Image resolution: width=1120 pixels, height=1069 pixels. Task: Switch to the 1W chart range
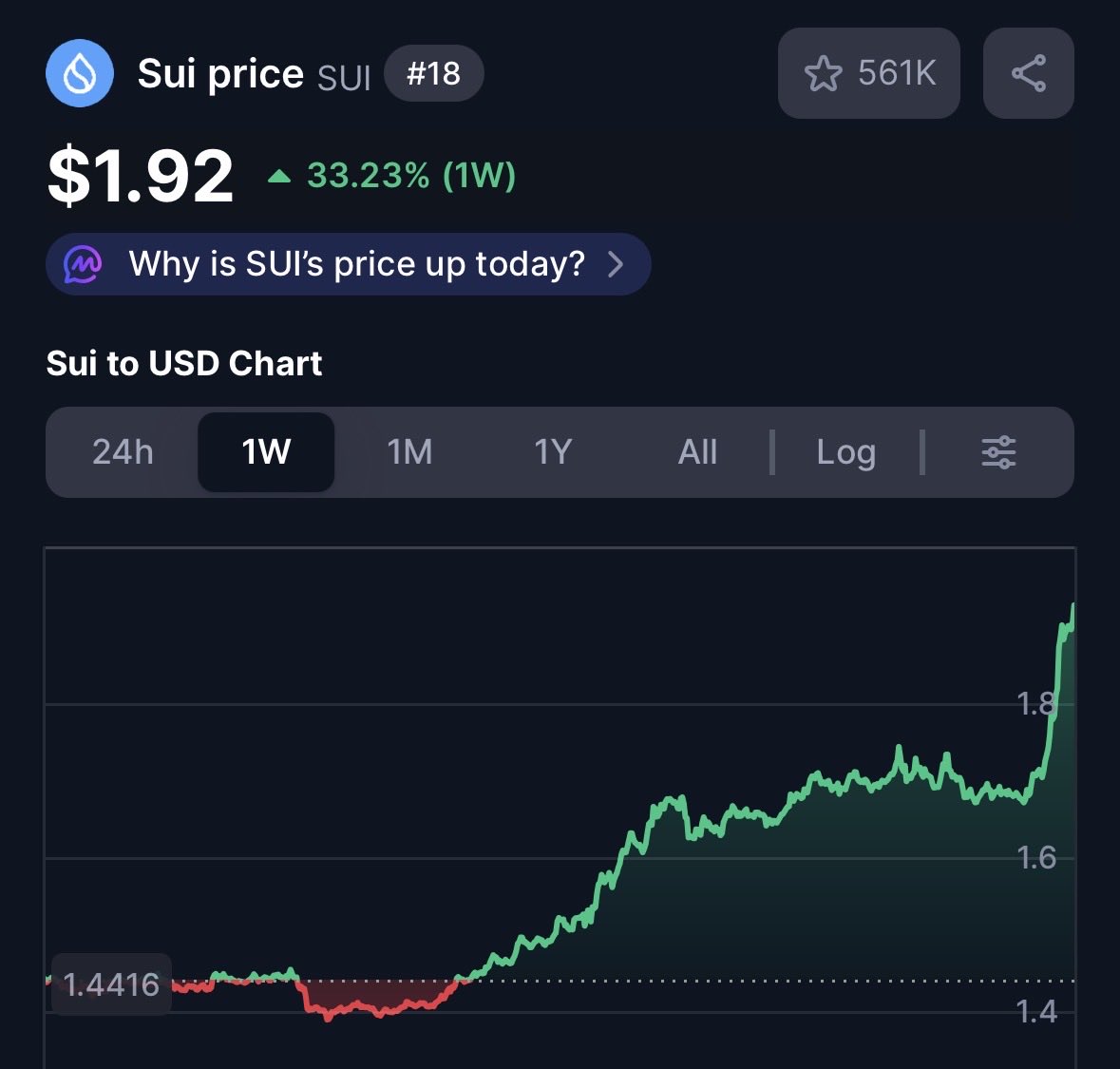266,452
